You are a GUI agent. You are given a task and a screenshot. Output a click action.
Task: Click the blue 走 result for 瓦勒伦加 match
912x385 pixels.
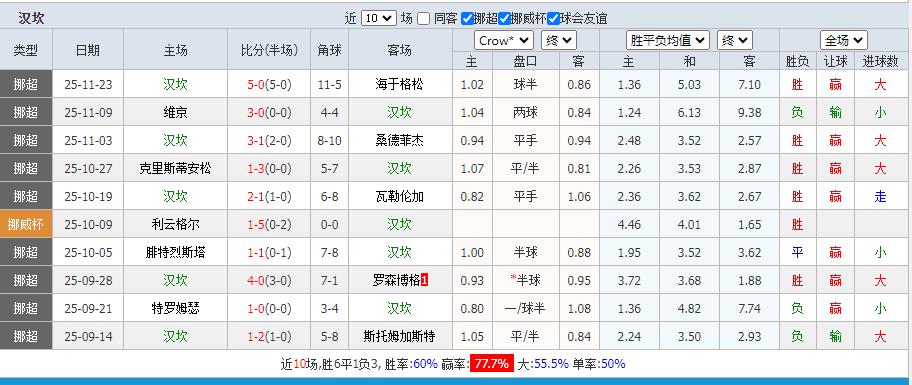(x=881, y=196)
